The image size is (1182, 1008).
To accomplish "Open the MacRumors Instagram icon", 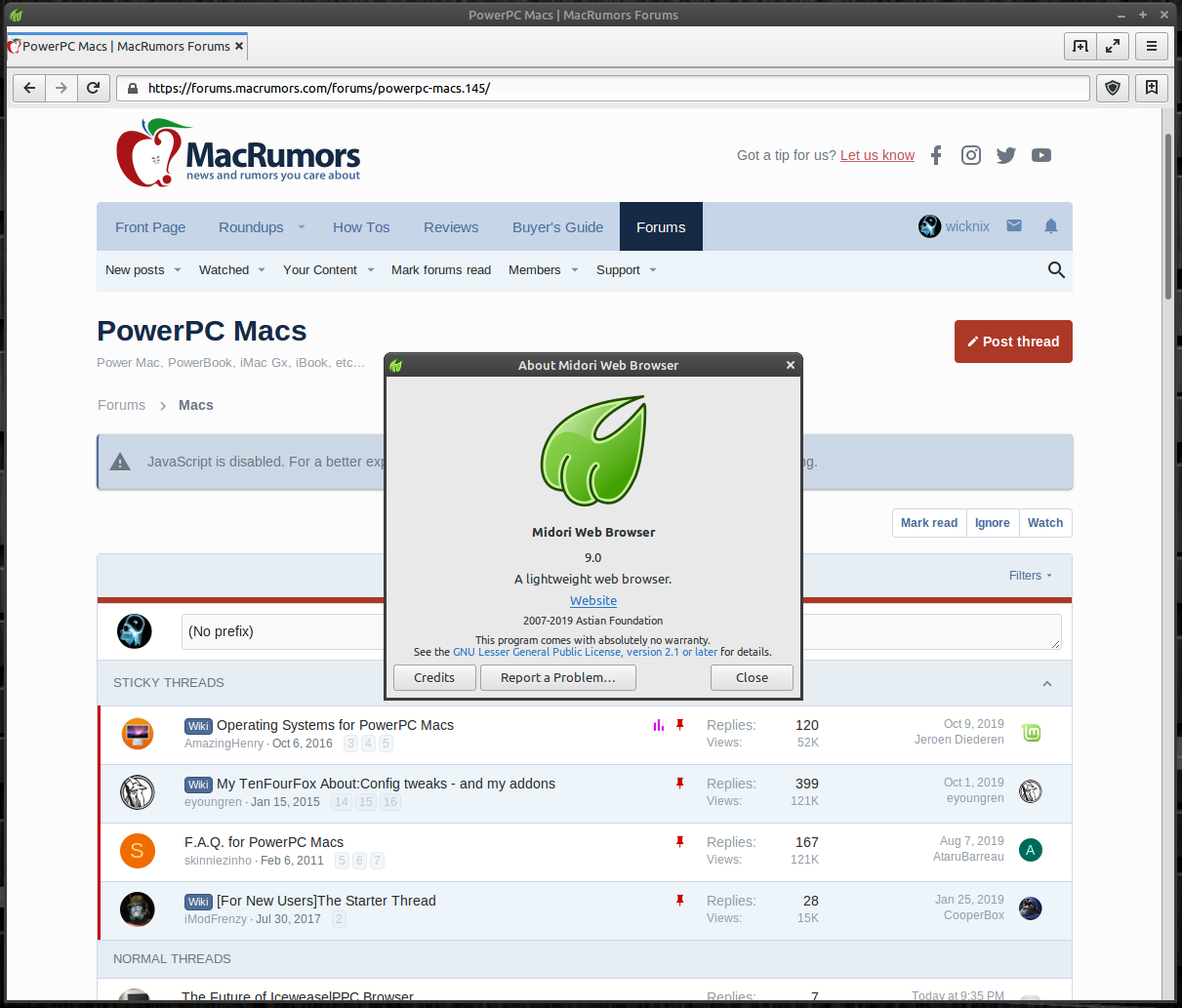I will (x=971, y=155).
